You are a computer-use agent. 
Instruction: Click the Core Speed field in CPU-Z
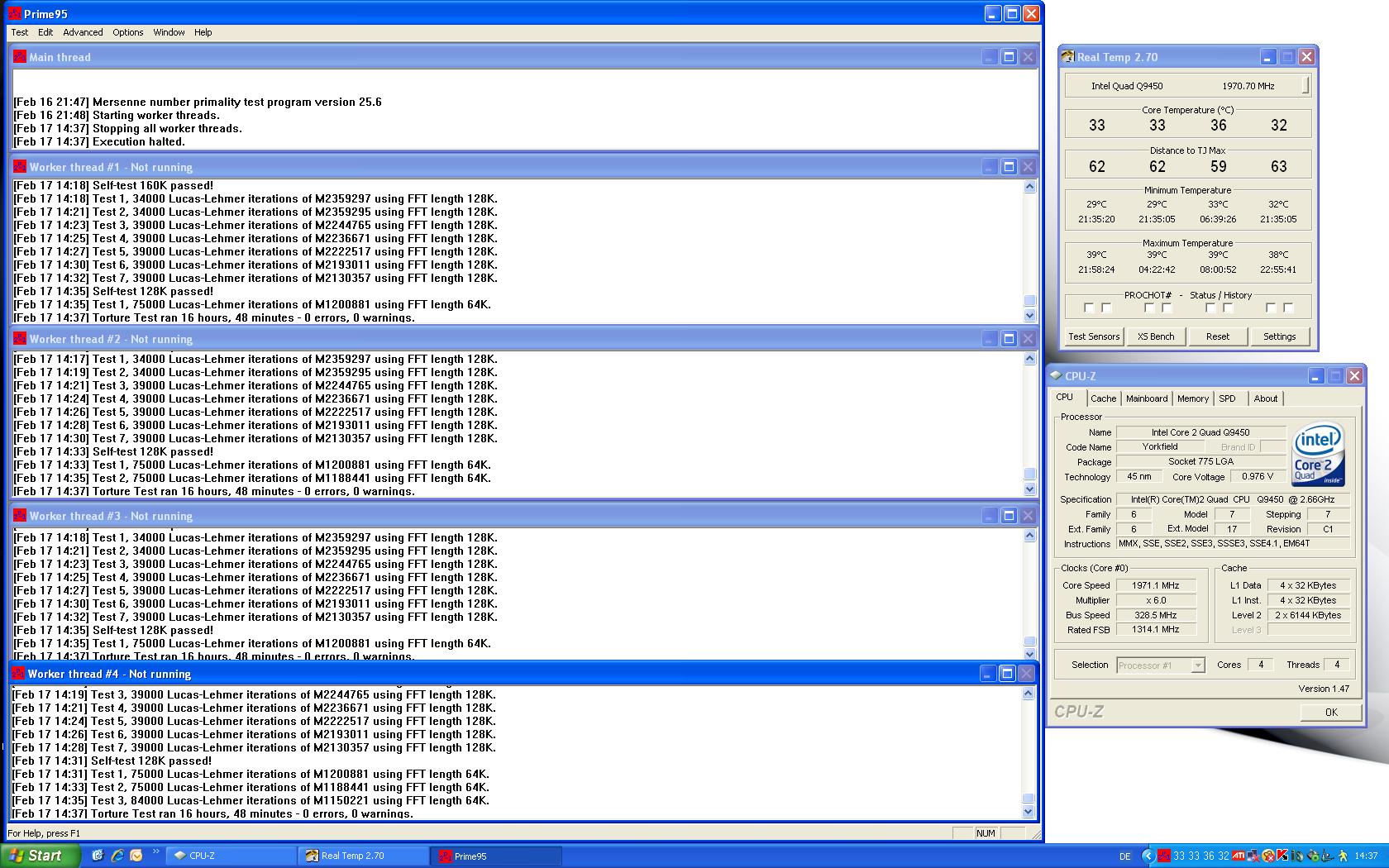(1155, 585)
